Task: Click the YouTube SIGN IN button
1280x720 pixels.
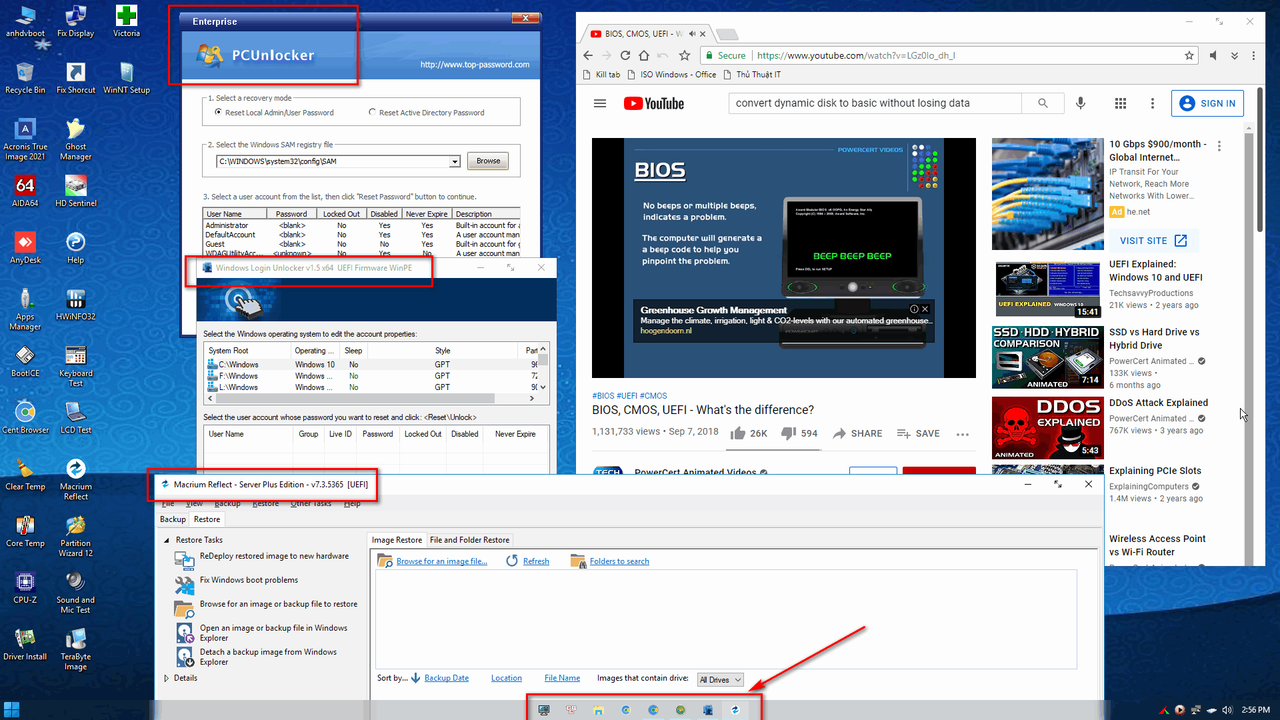Action: click(x=1208, y=103)
